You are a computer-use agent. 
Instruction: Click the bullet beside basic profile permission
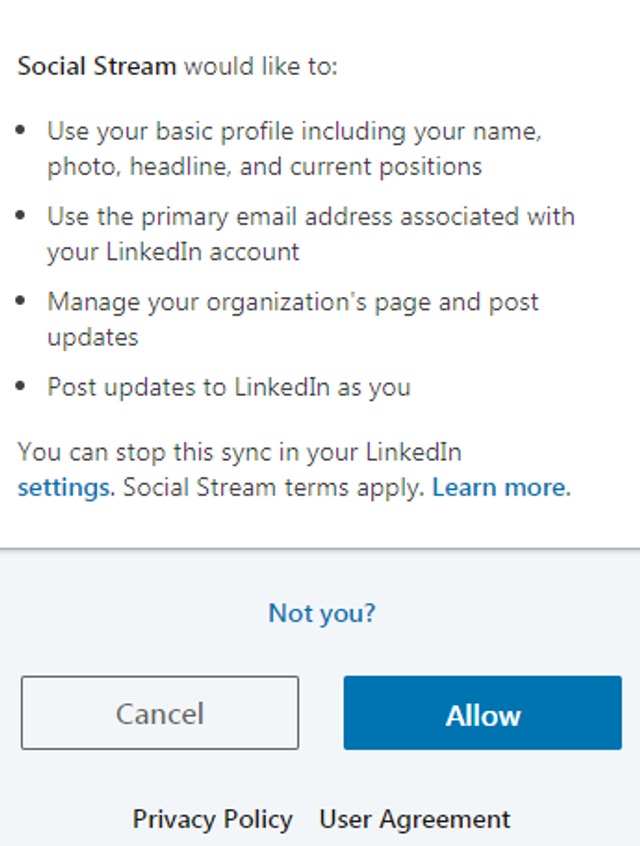[21, 130]
